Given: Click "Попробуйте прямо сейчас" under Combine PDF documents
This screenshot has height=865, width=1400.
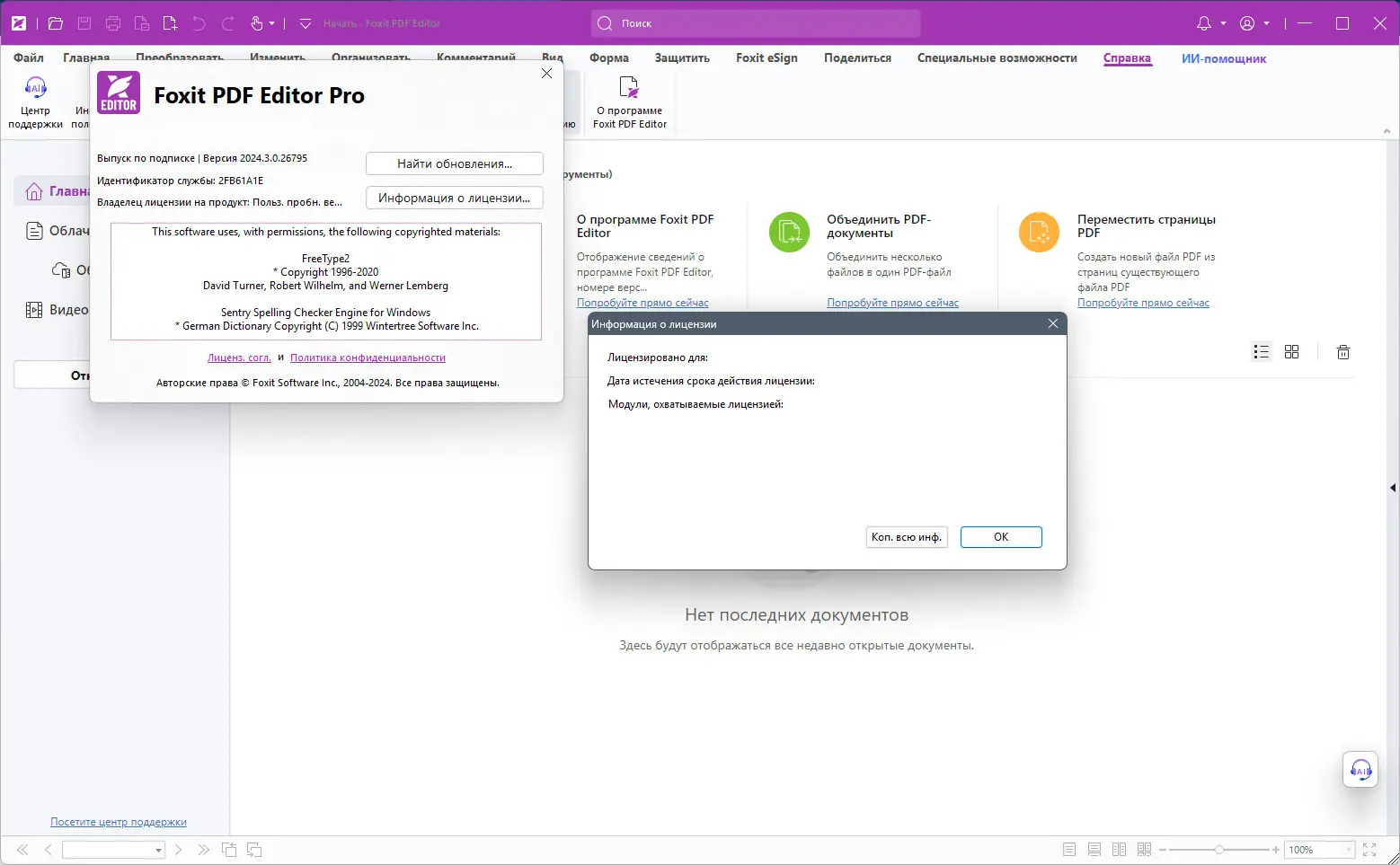Looking at the screenshot, I should point(893,303).
